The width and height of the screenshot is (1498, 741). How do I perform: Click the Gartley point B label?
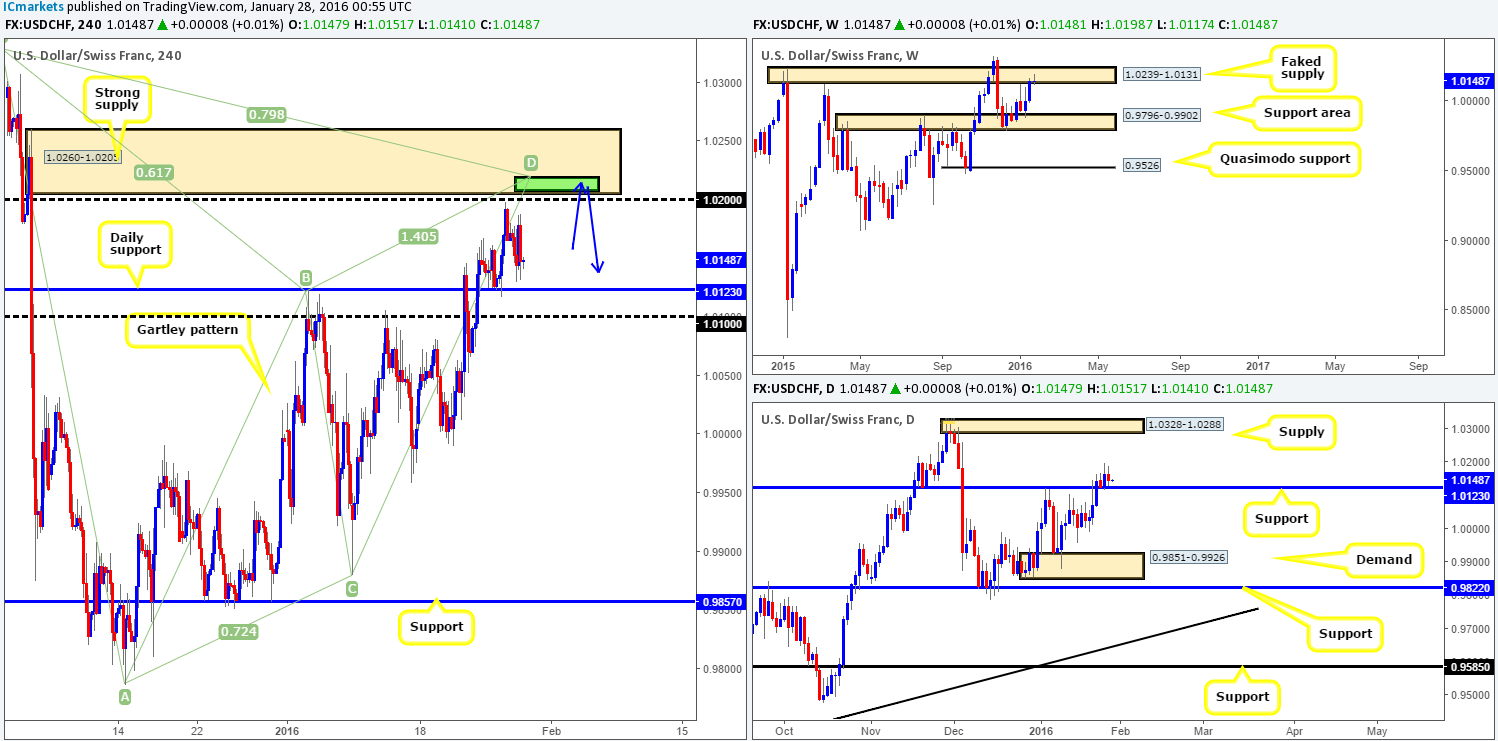click(x=307, y=278)
